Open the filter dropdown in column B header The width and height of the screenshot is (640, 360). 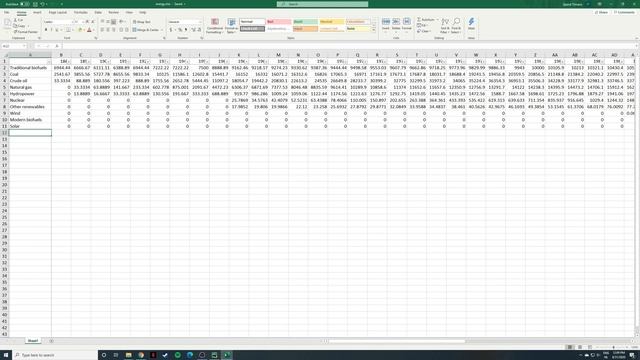point(69,62)
